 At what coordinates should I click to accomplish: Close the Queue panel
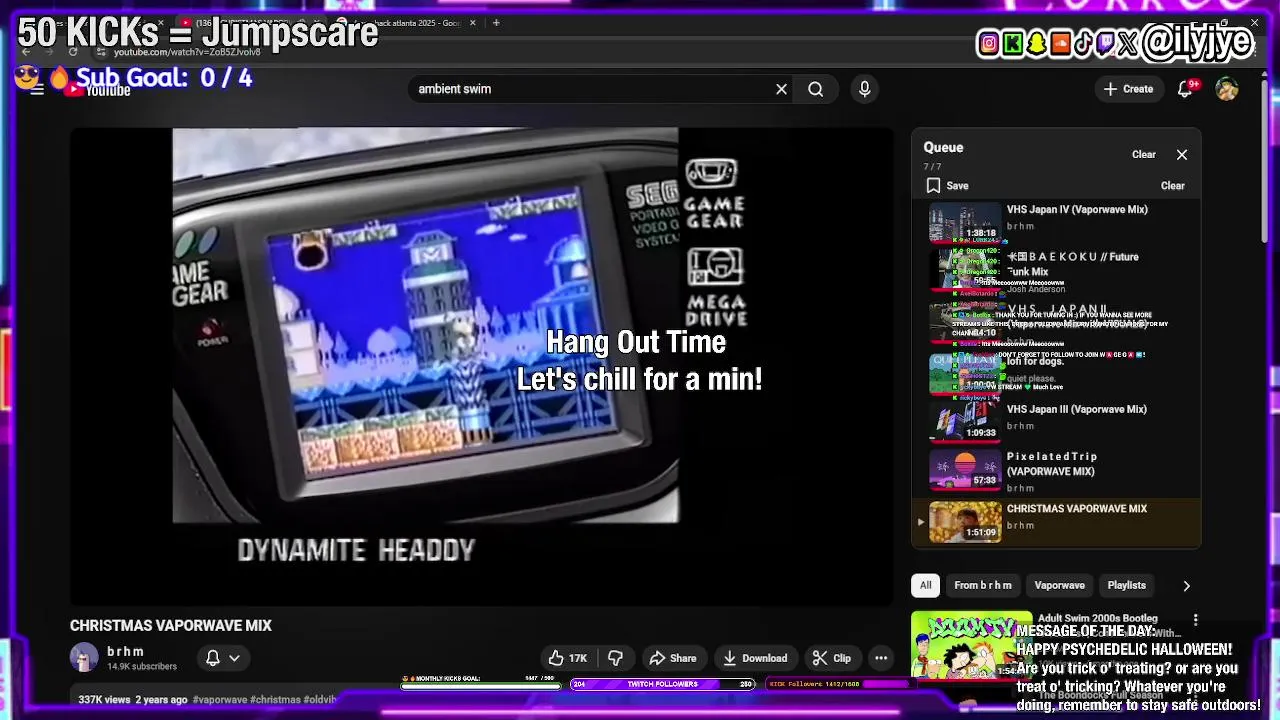[x=1182, y=155]
